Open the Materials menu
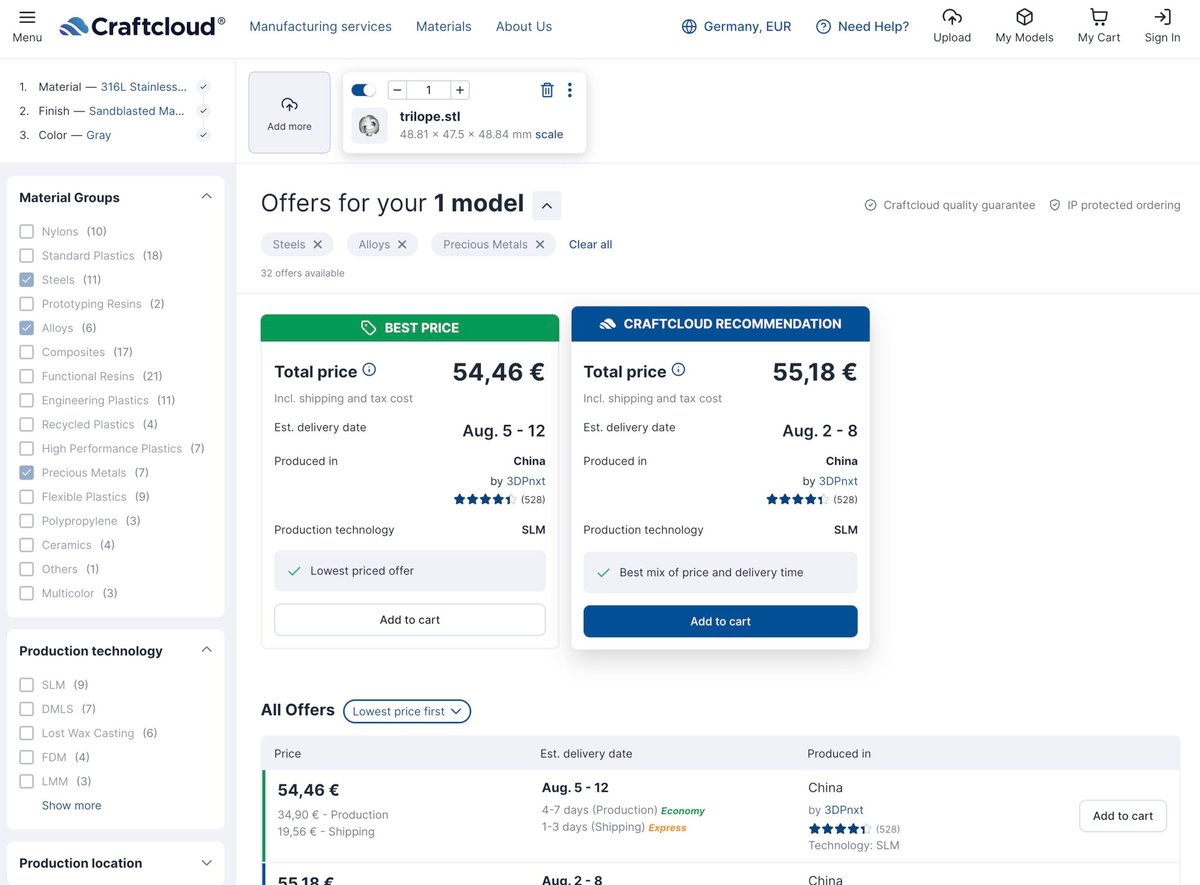The height and width of the screenshot is (885, 1200). coord(443,27)
